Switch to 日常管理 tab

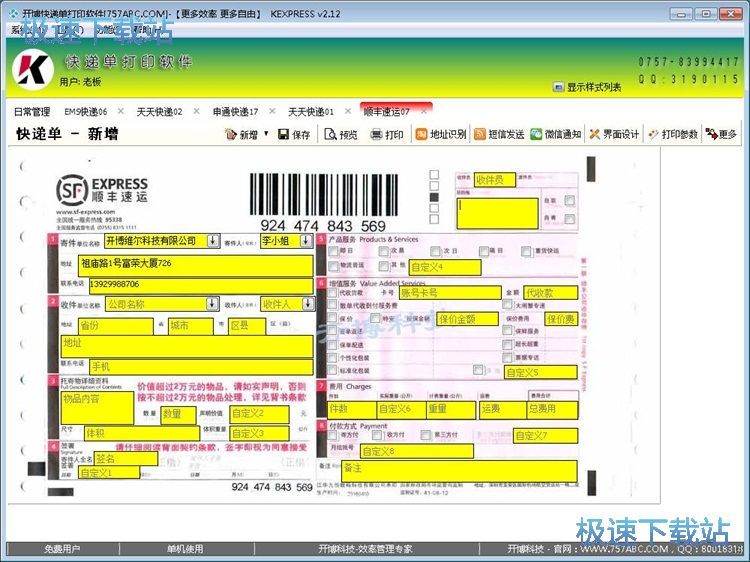(x=32, y=111)
